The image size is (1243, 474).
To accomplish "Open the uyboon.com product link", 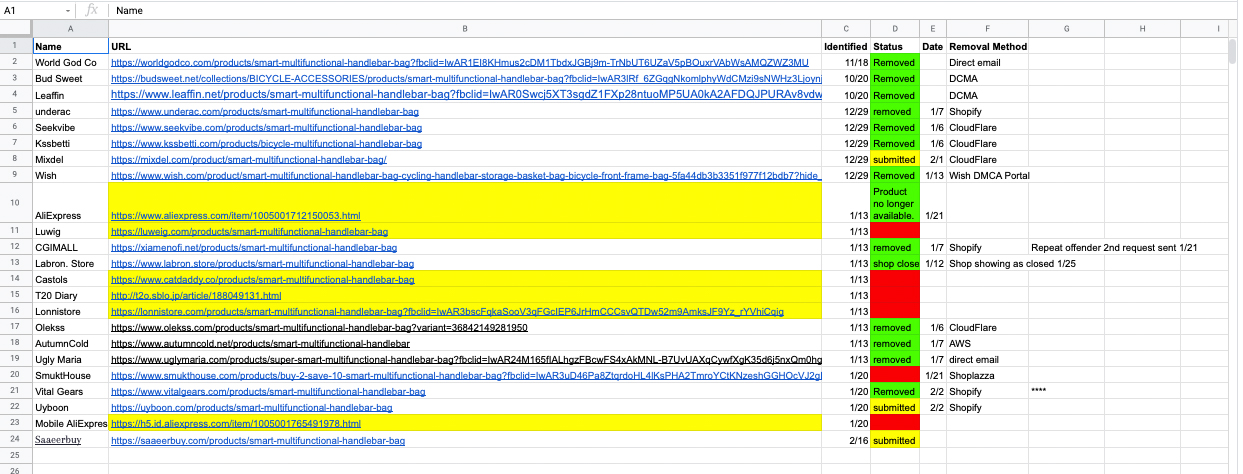I will pyautogui.click(x=251, y=408).
